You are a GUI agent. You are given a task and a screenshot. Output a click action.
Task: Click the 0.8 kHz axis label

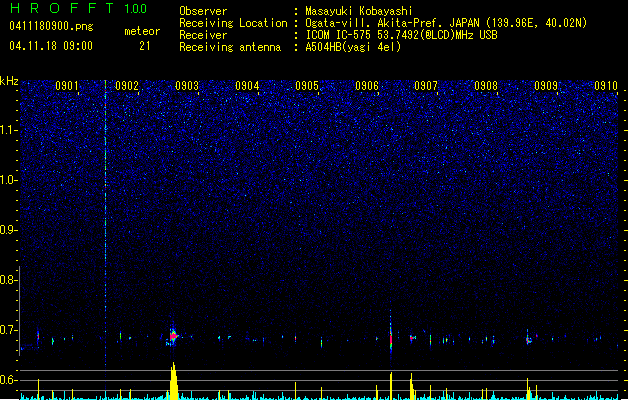8,280
